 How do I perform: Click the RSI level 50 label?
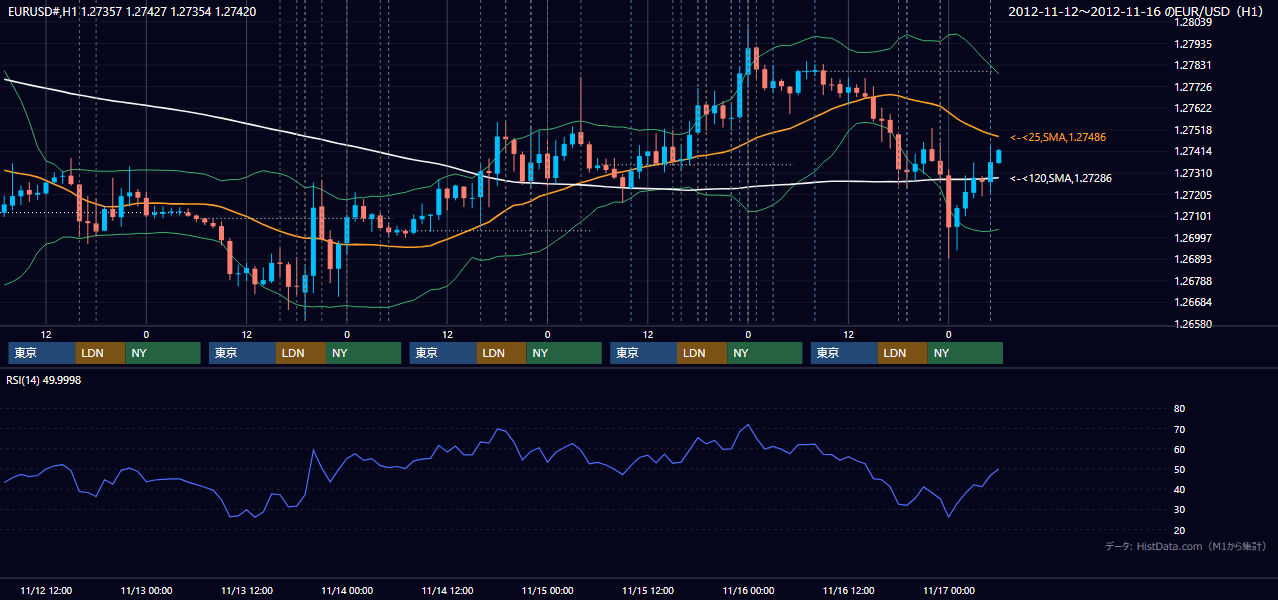1179,469
